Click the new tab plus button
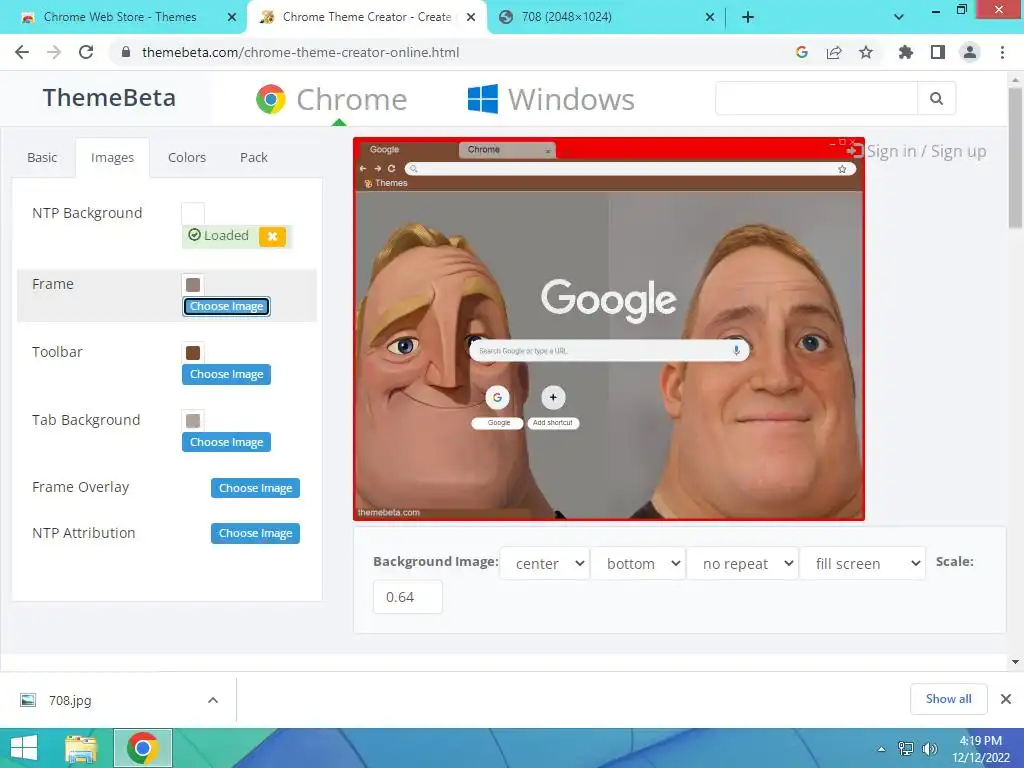 (x=748, y=18)
